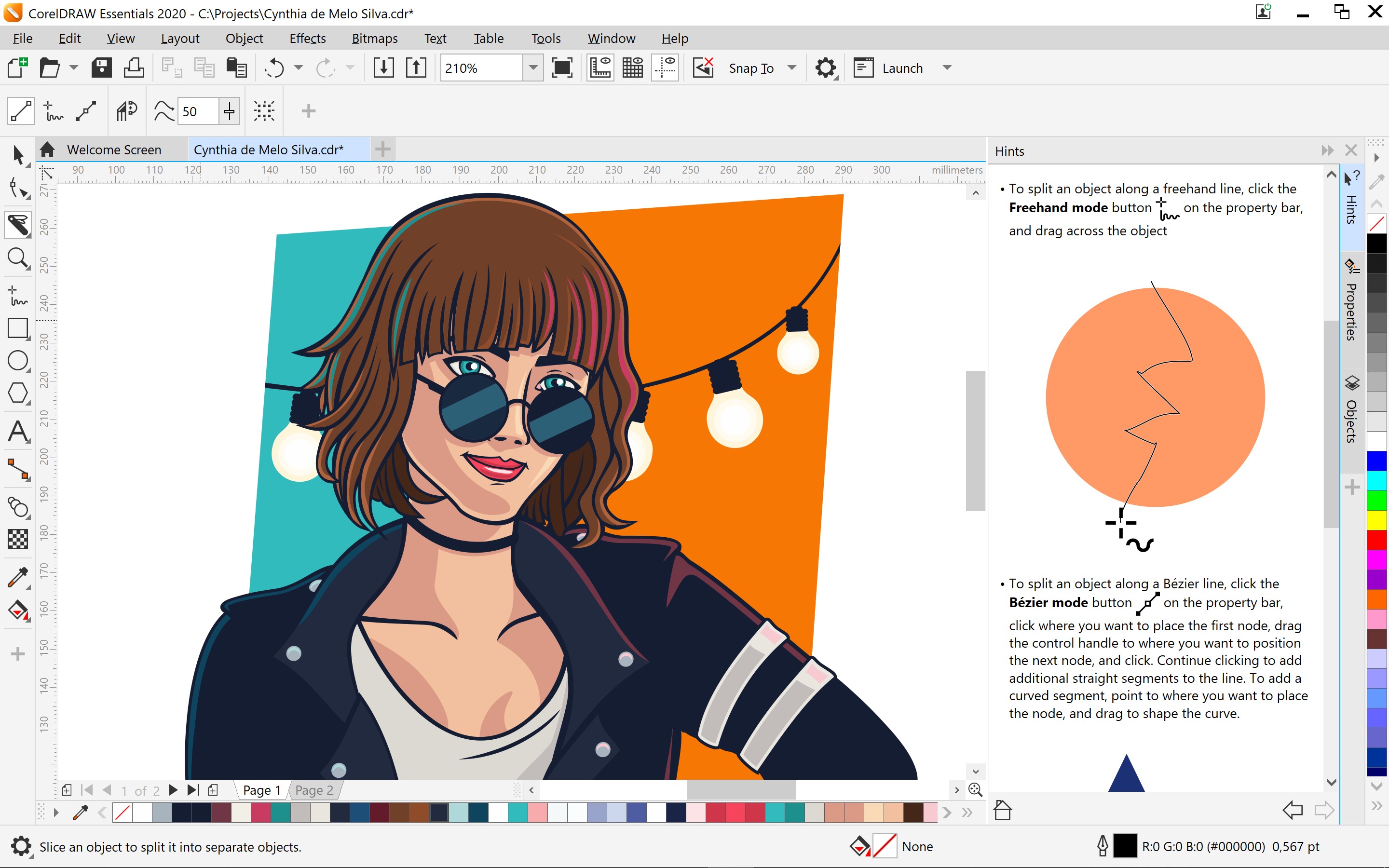
Task: Click the Fill tool in toolbar
Action: pos(18,610)
